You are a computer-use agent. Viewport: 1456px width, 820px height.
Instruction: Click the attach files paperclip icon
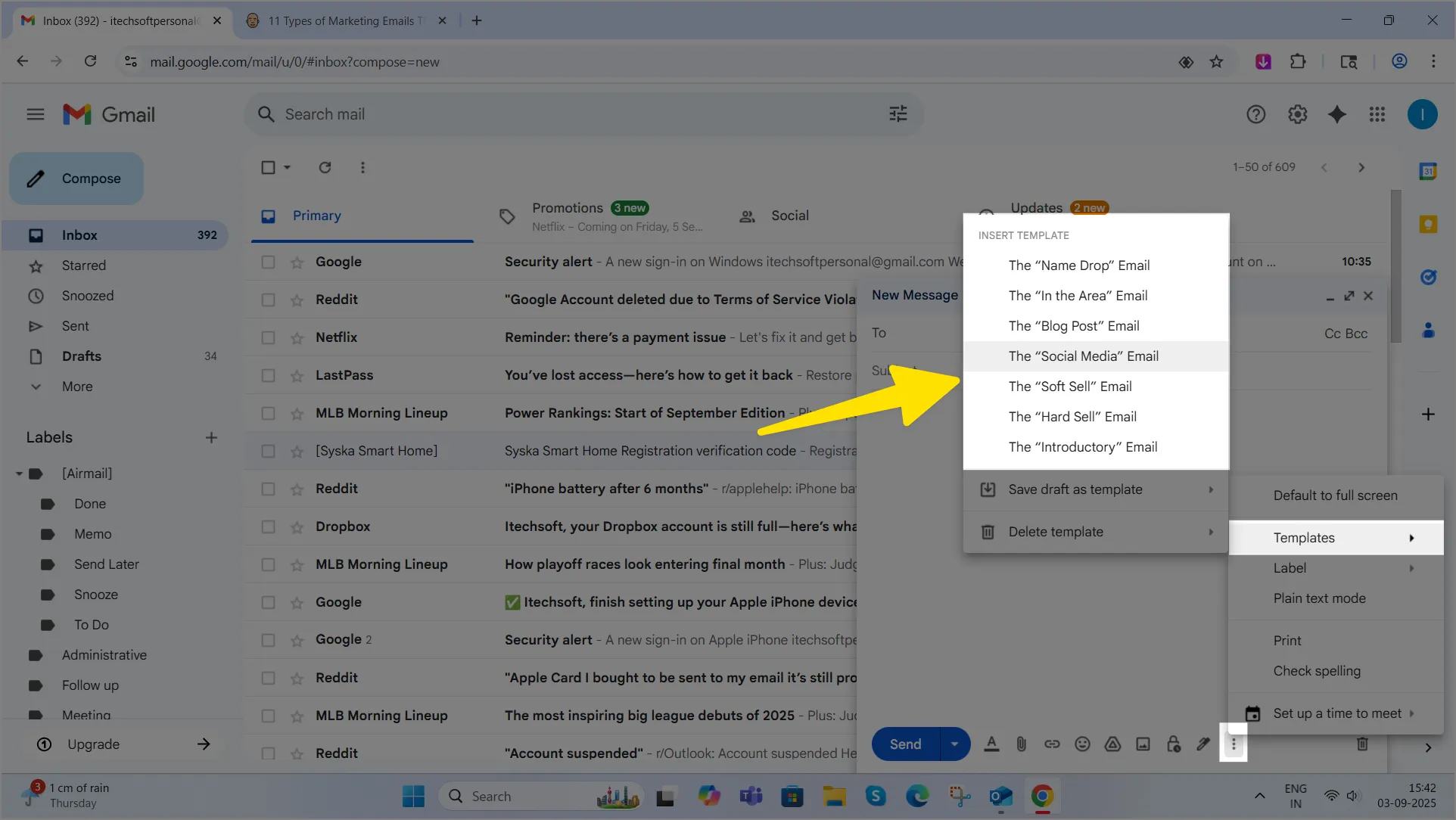pos(1021,744)
